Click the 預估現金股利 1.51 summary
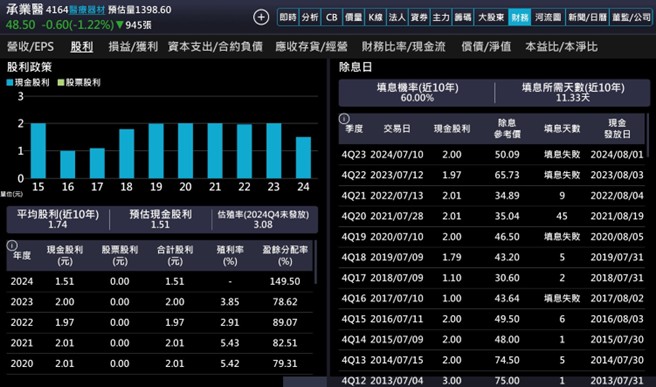 161,219
